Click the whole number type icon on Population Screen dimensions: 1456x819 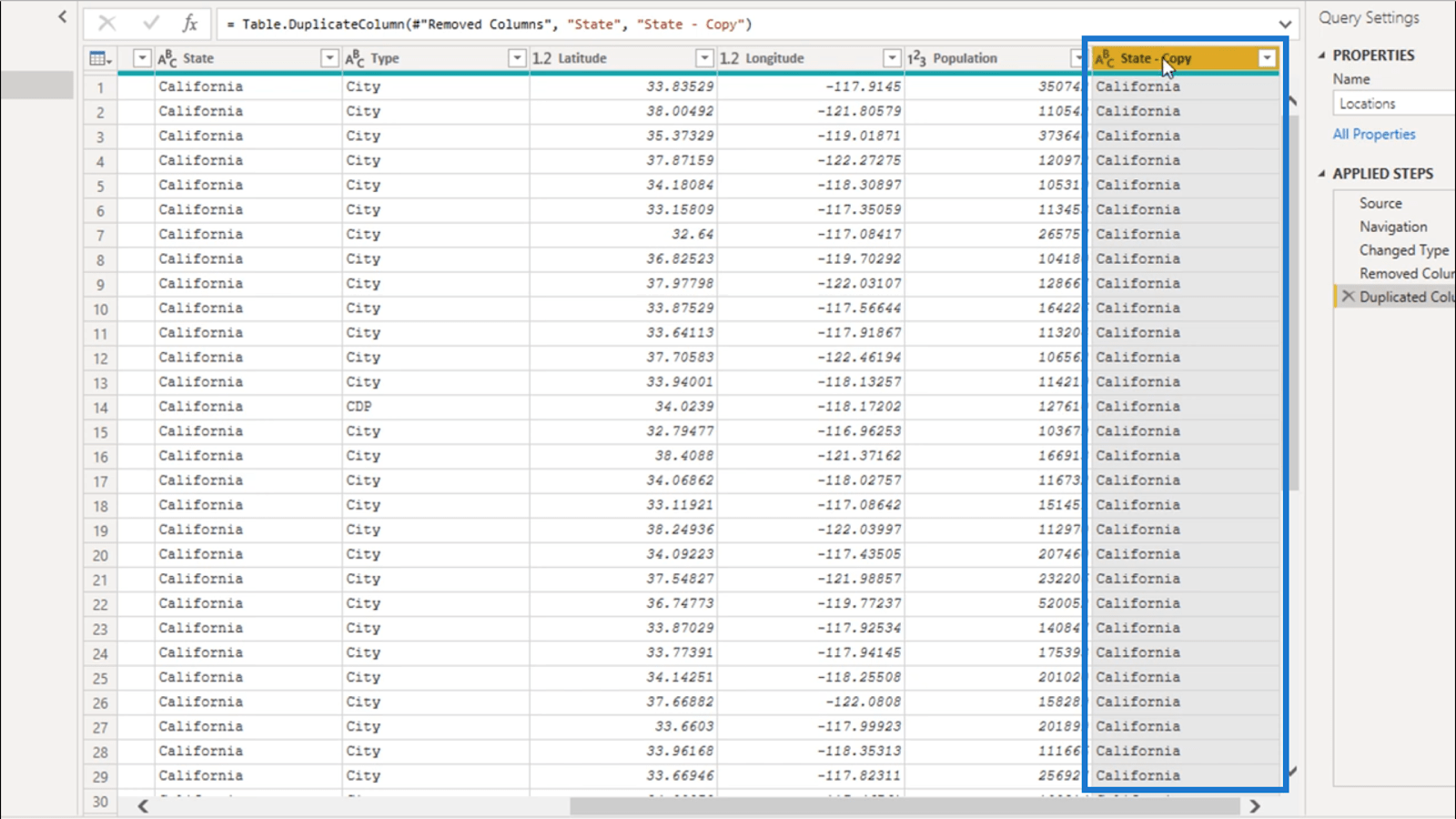(x=917, y=58)
